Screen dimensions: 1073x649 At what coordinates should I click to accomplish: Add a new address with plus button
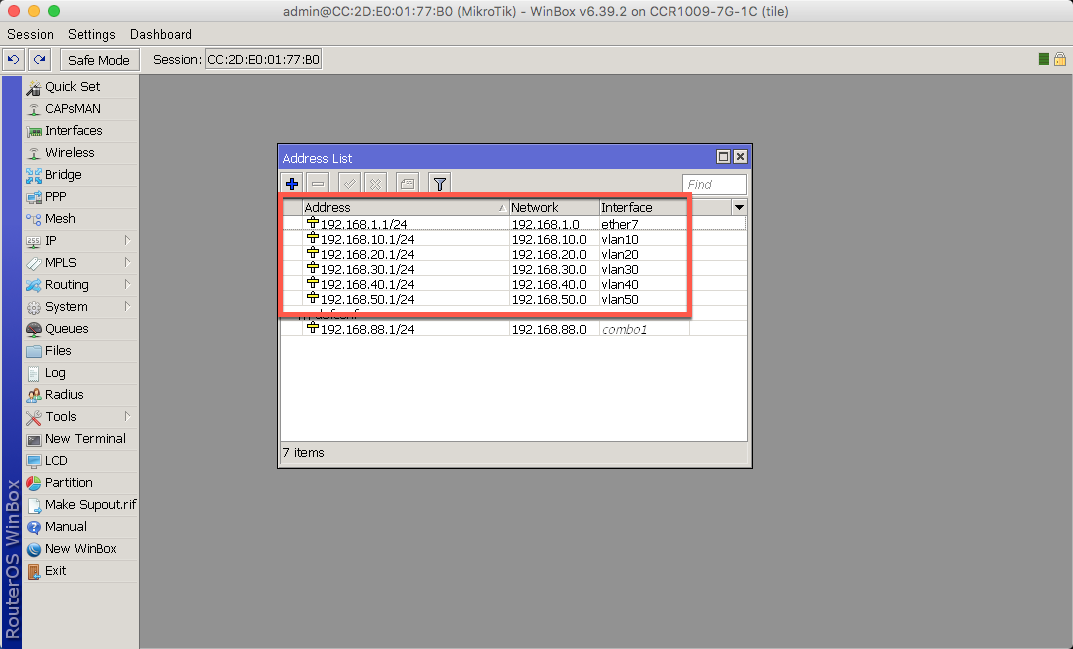[292, 183]
